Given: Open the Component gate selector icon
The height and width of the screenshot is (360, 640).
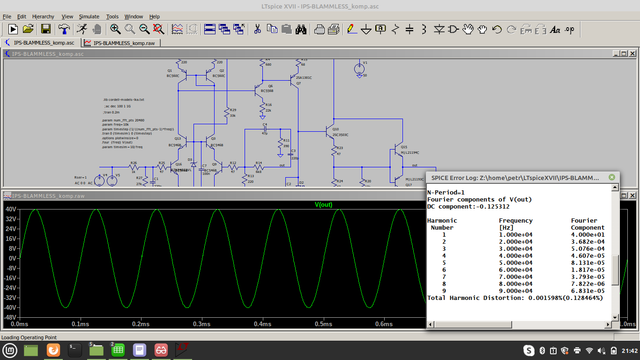Looking at the screenshot, I should coord(453,29).
